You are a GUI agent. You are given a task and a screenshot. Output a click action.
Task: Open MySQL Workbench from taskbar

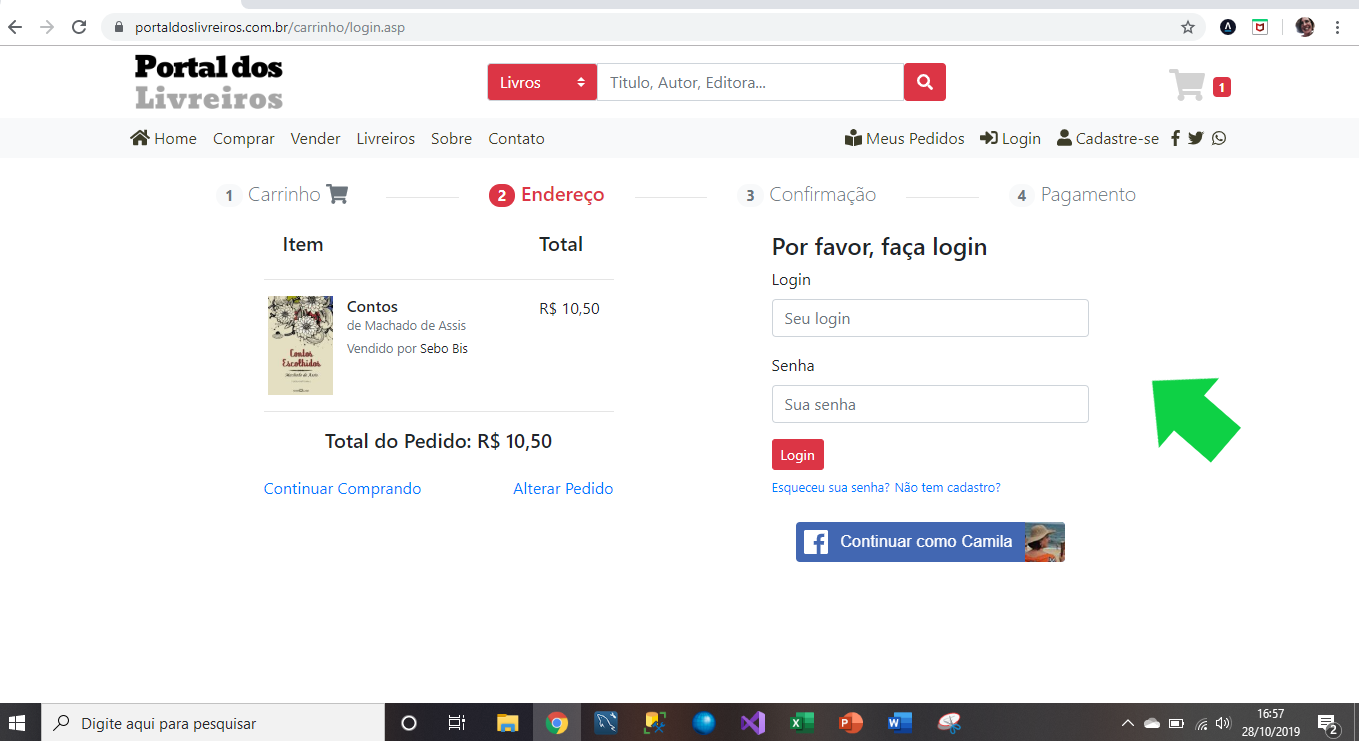coord(605,723)
